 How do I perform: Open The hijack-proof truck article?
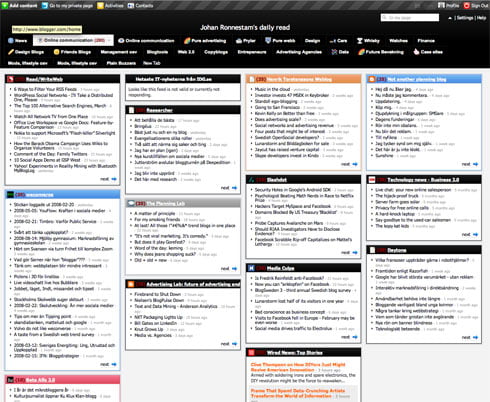[397, 196]
